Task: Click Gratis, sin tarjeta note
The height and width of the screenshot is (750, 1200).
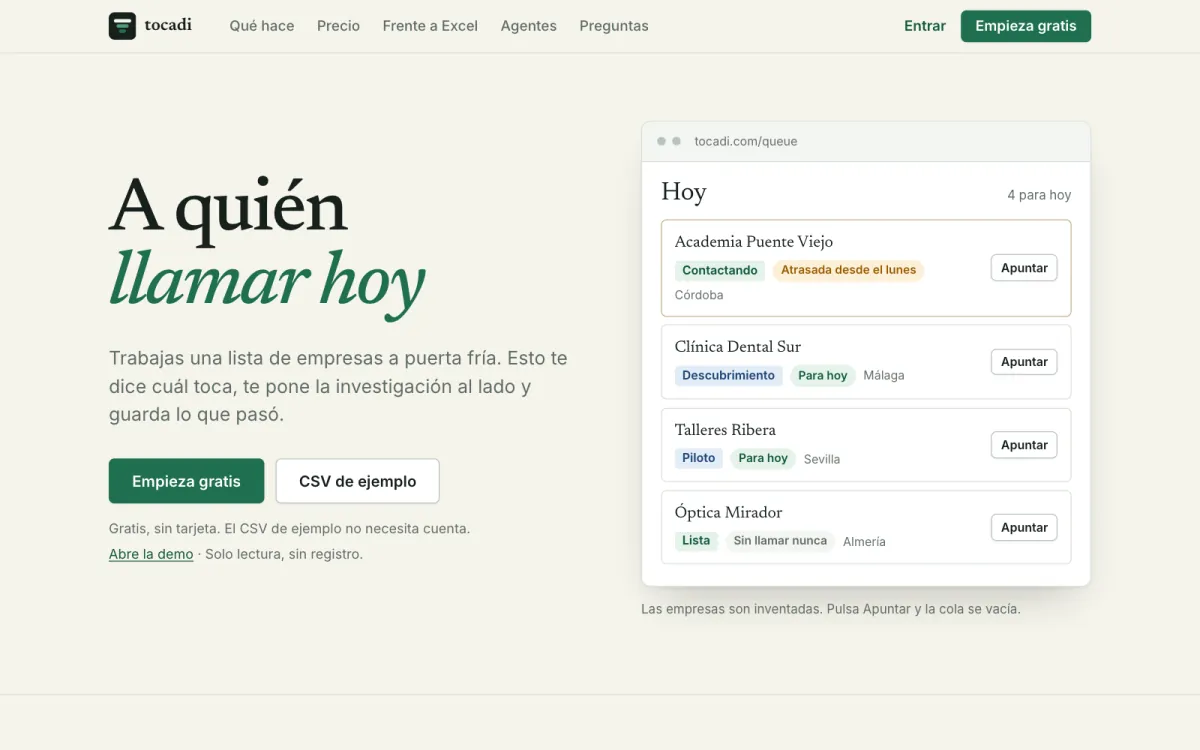Action: [x=289, y=528]
